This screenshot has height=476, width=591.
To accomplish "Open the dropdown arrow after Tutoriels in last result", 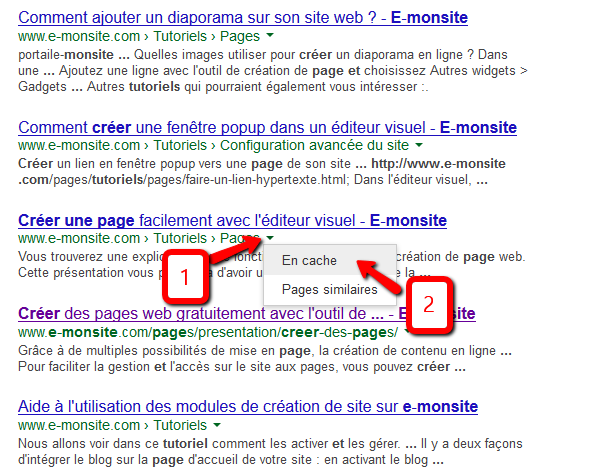I will (217, 425).
